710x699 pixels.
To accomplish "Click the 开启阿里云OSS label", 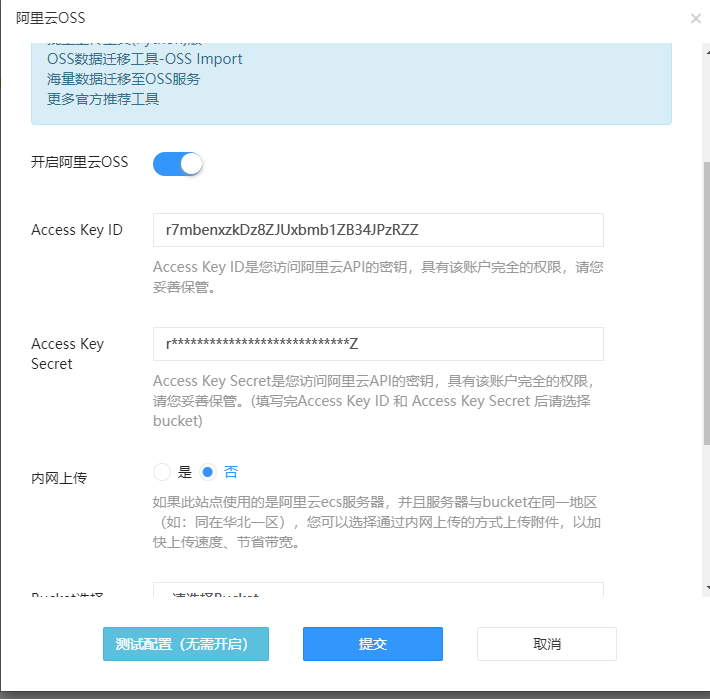I will (x=79, y=162).
